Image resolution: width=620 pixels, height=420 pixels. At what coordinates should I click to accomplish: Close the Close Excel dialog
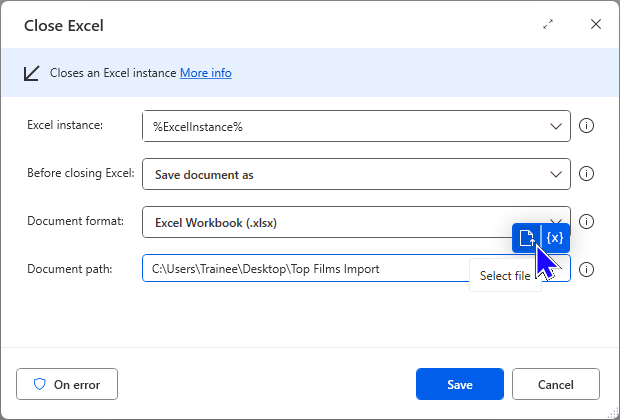[596, 24]
